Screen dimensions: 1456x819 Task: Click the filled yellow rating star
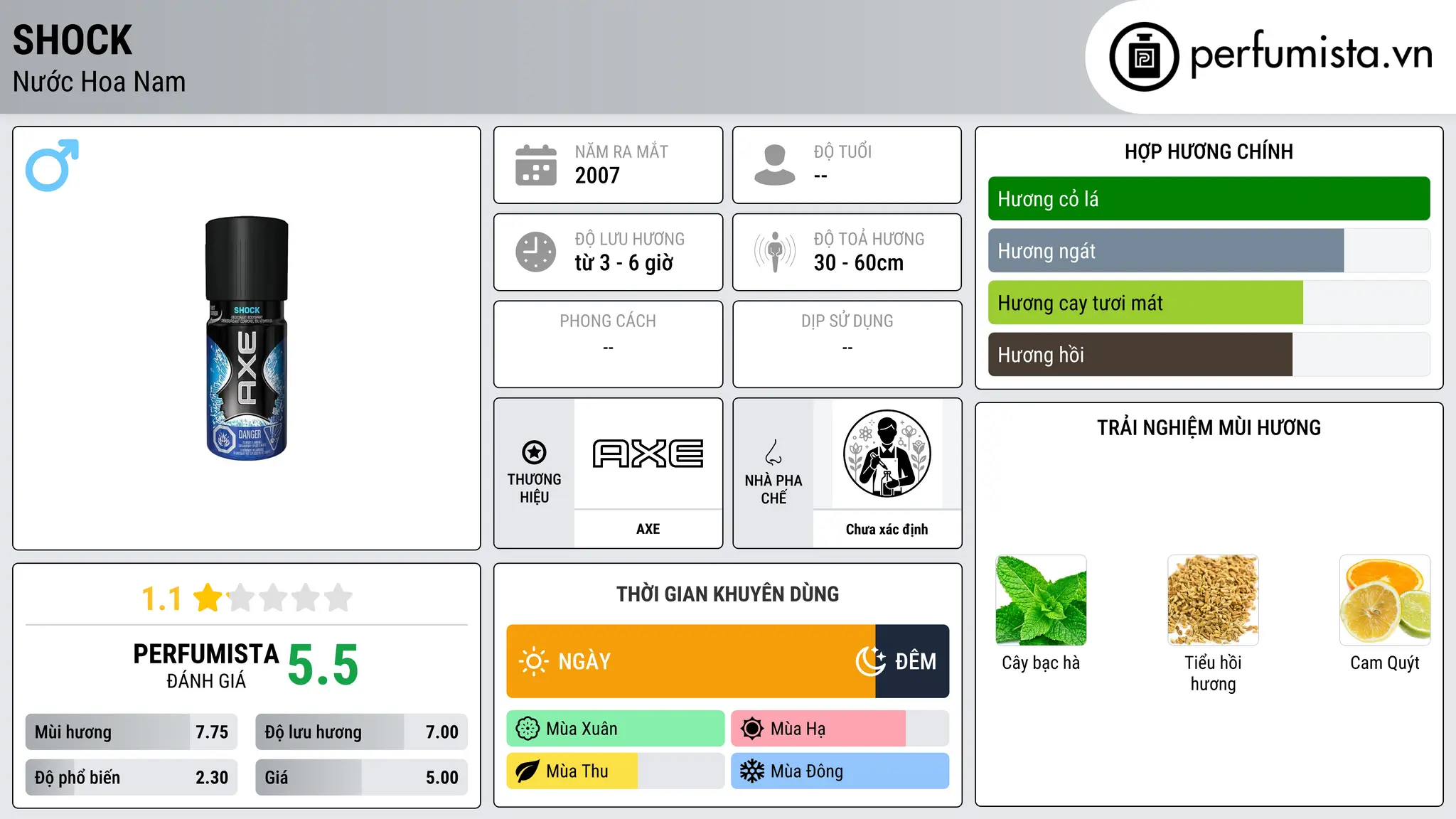(x=208, y=597)
